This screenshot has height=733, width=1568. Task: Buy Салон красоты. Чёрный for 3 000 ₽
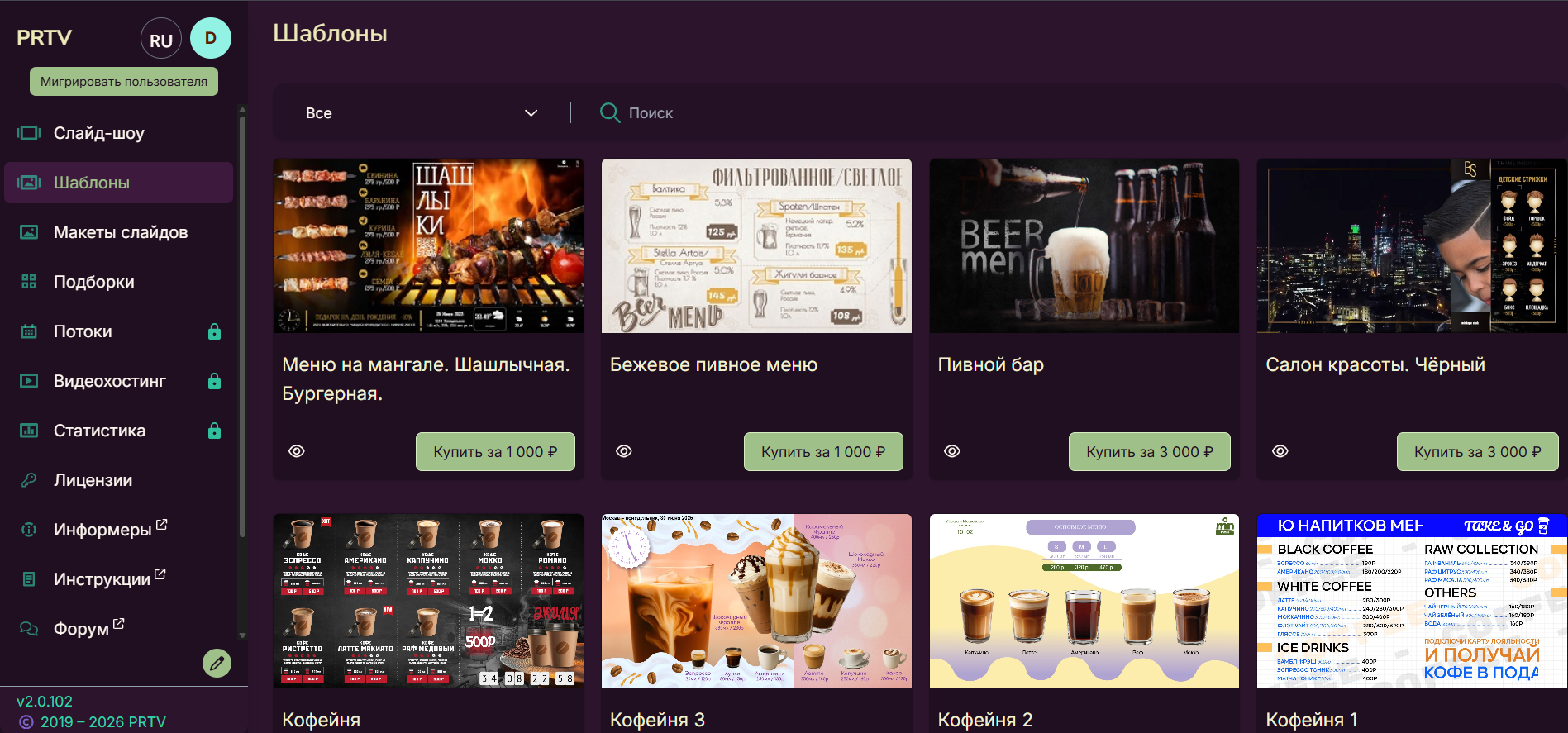click(1478, 452)
